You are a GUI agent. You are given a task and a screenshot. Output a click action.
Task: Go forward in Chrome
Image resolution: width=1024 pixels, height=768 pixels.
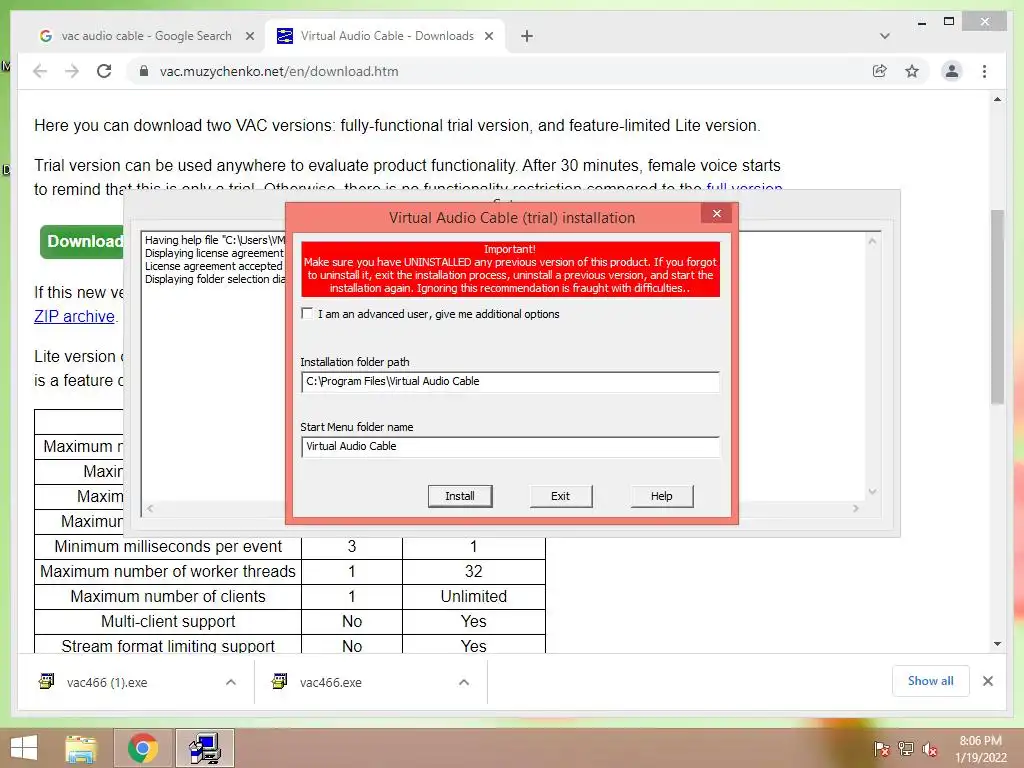coord(72,71)
